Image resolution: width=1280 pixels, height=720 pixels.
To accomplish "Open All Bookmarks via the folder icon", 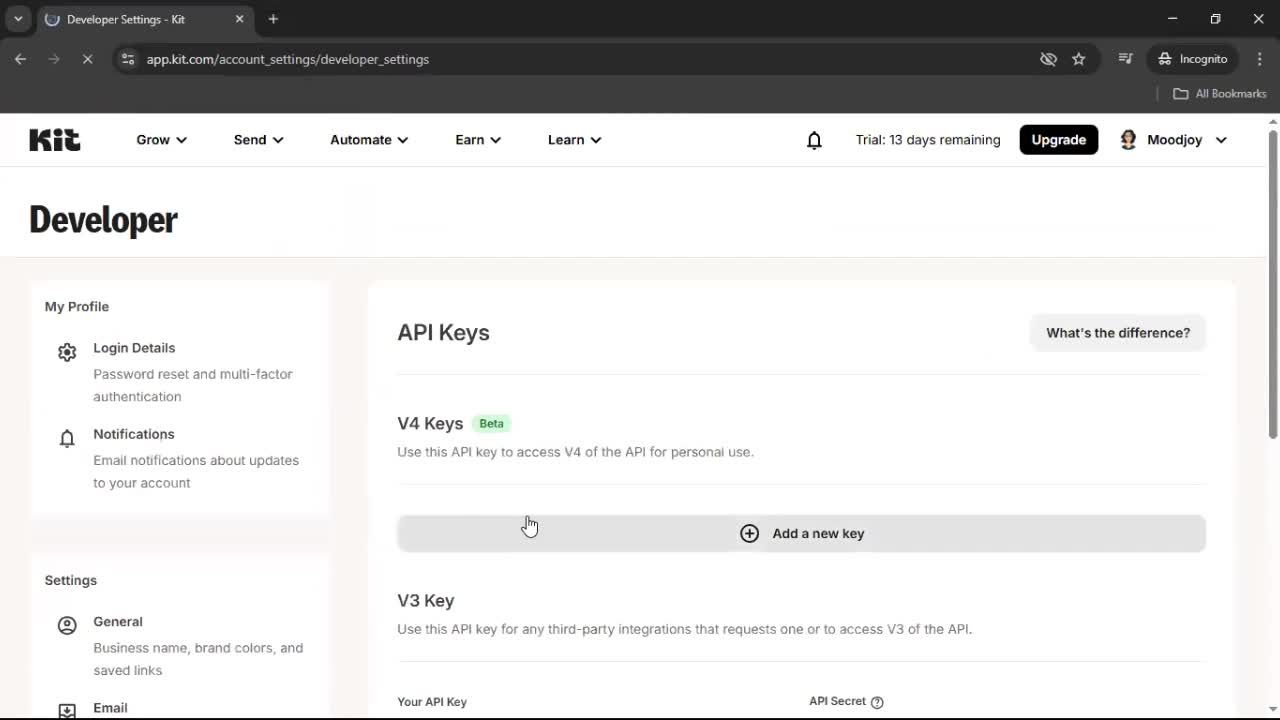I will [1179, 93].
